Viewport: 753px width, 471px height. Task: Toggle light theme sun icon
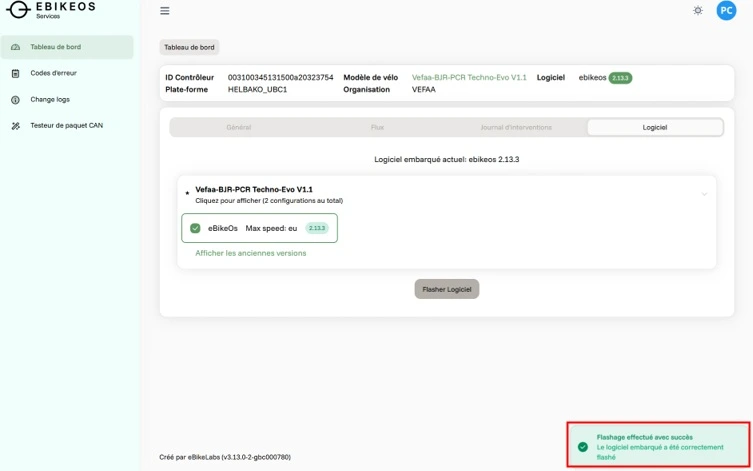[x=698, y=10]
